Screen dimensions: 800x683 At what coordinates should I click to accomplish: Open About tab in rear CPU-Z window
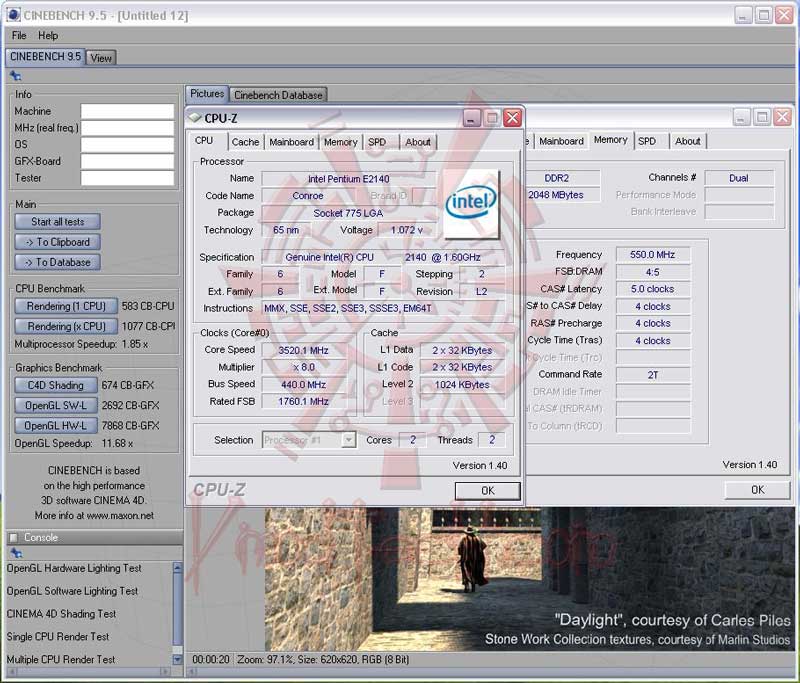pos(688,141)
